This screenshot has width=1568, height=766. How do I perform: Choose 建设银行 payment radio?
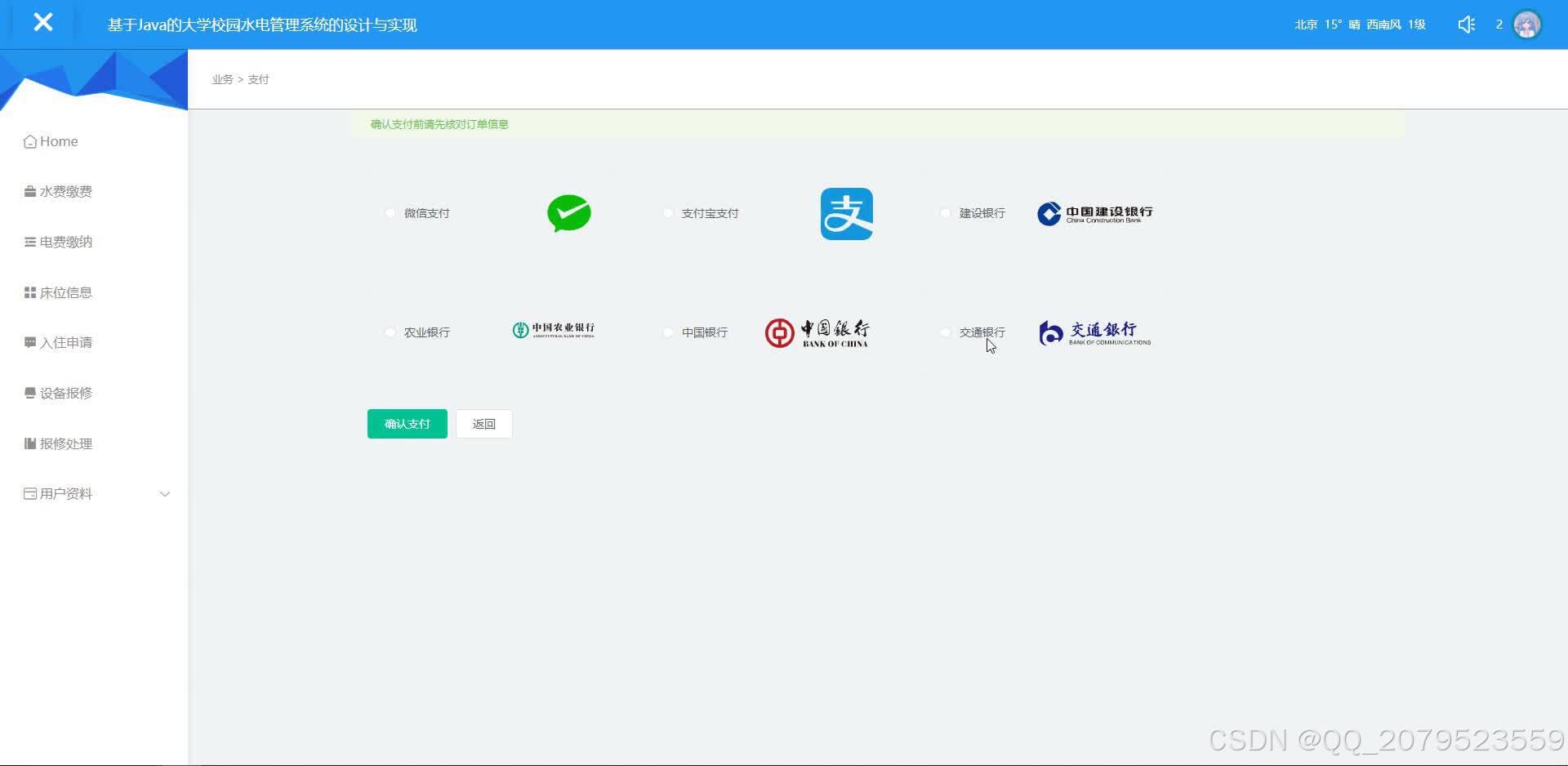(946, 213)
